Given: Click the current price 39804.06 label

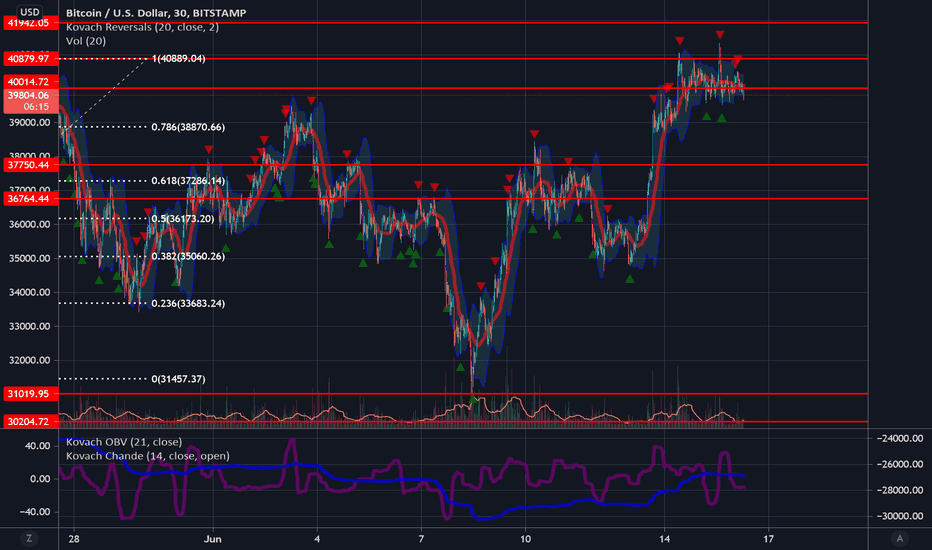Looking at the screenshot, I should (x=30, y=101).
